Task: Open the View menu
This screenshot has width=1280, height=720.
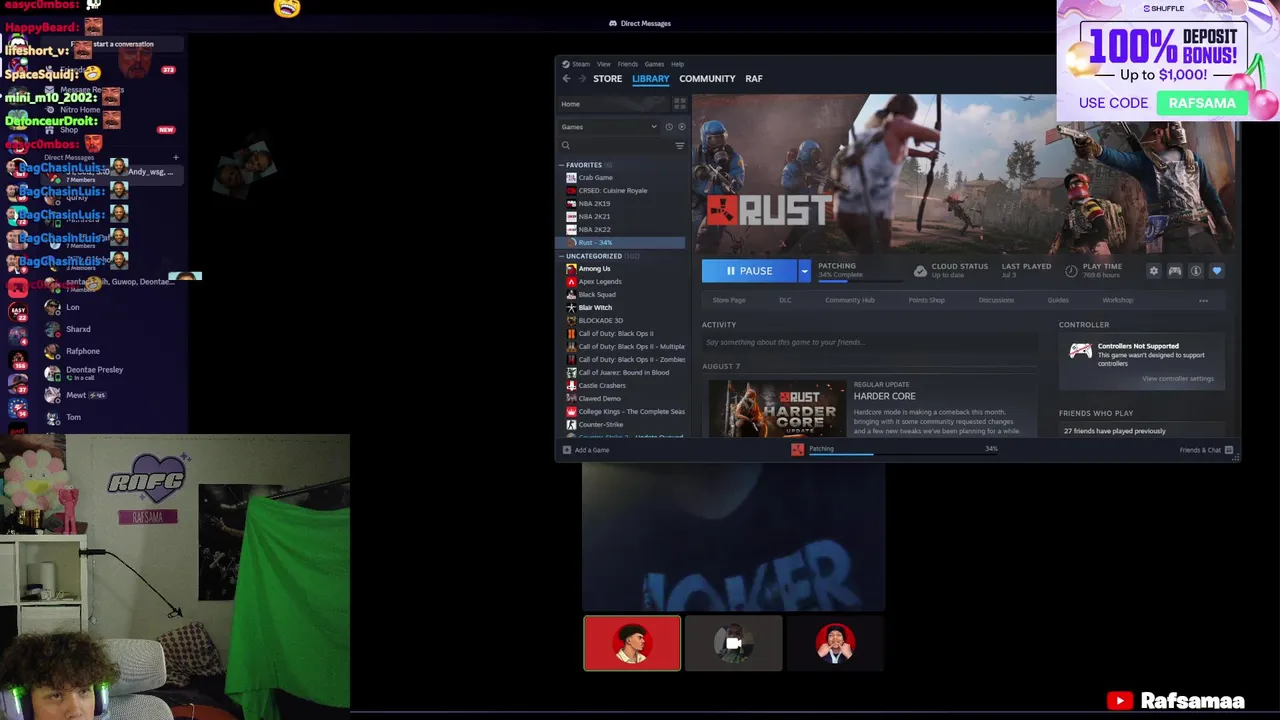Action: [x=604, y=64]
